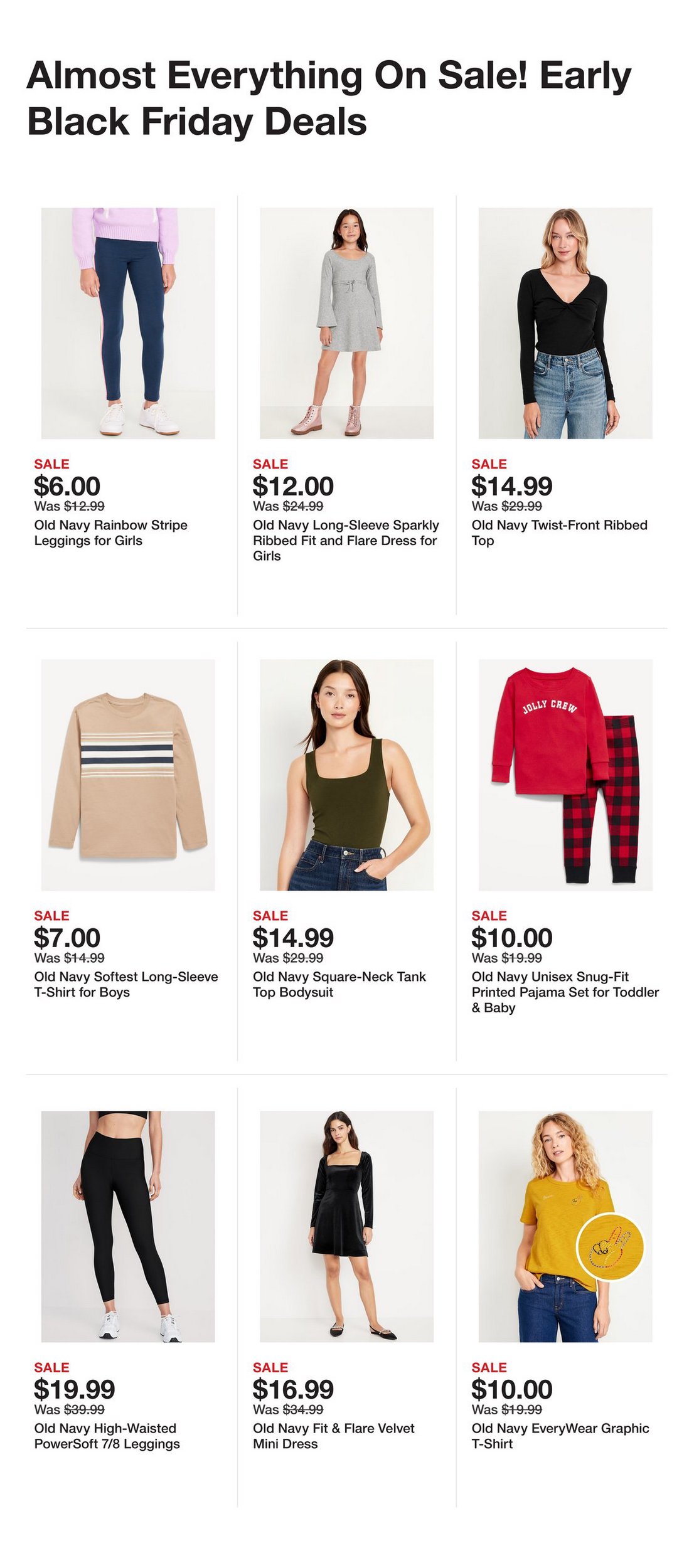View the yellow EveryWear Graphic T-Shirt photo
Screen dimensions: 694x1568
point(565,1227)
